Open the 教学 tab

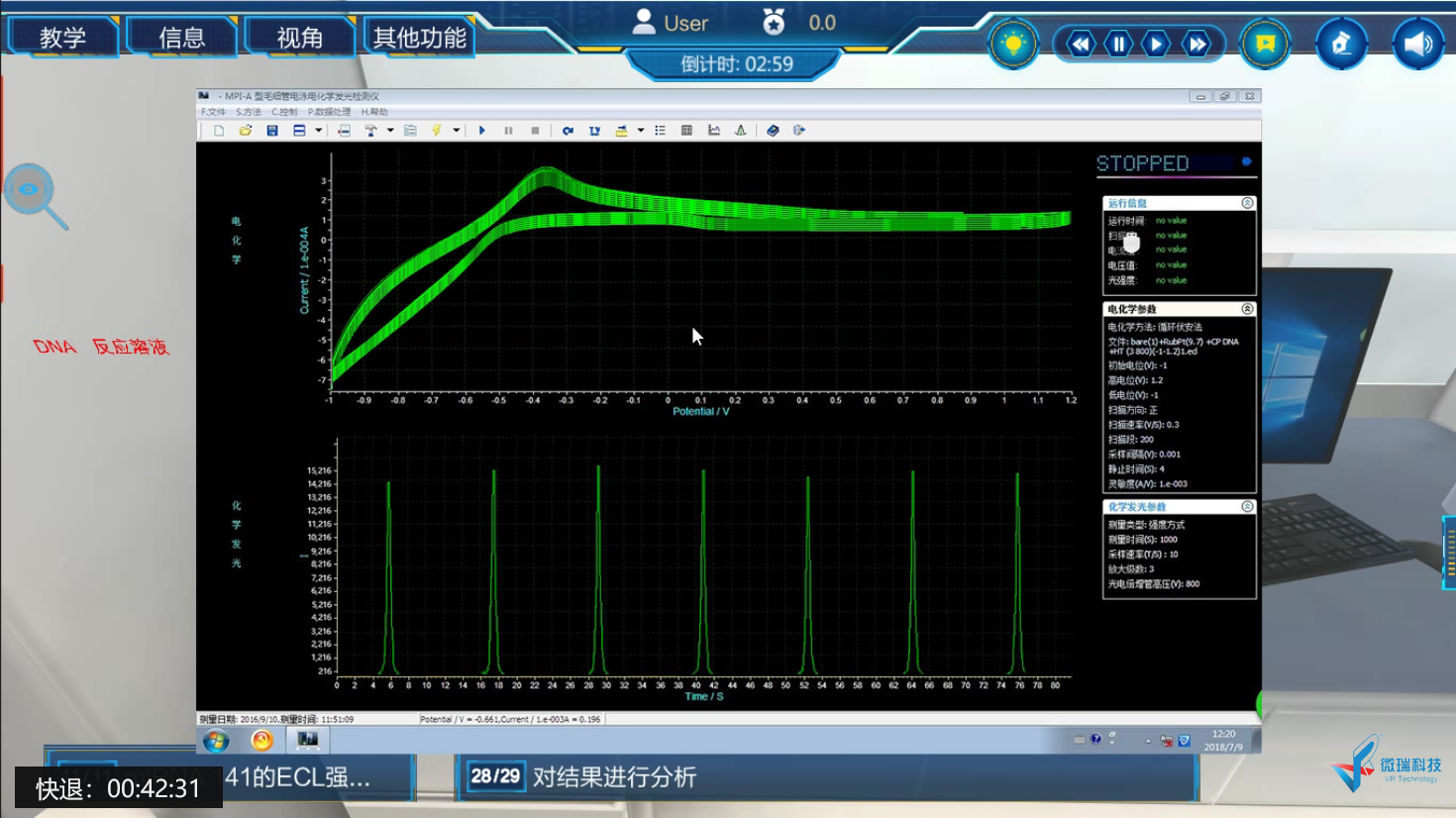63,38
